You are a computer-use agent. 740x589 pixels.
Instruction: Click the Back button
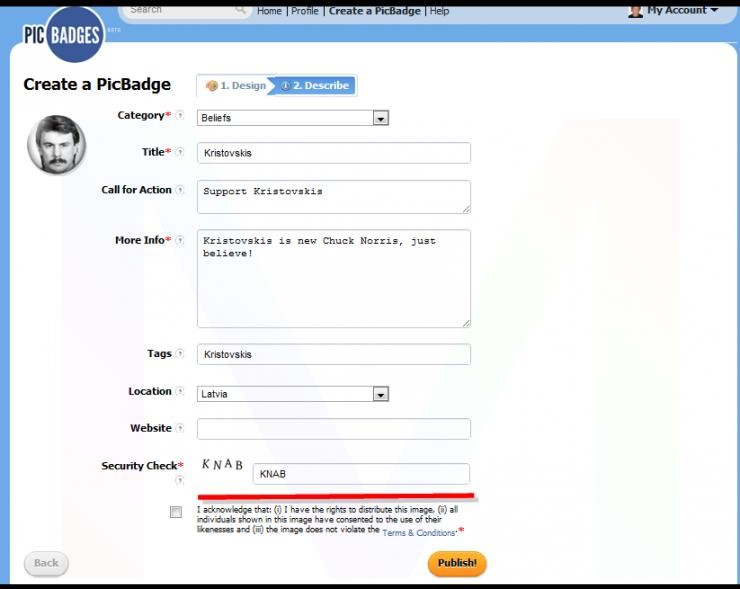coord(46,563)
